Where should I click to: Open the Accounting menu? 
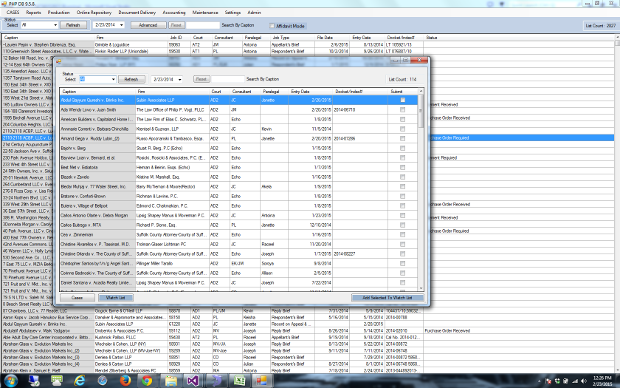pos(174,12)
